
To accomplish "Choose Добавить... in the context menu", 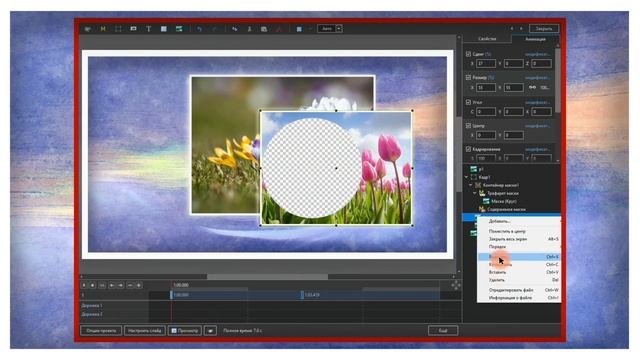I will 519,221.
